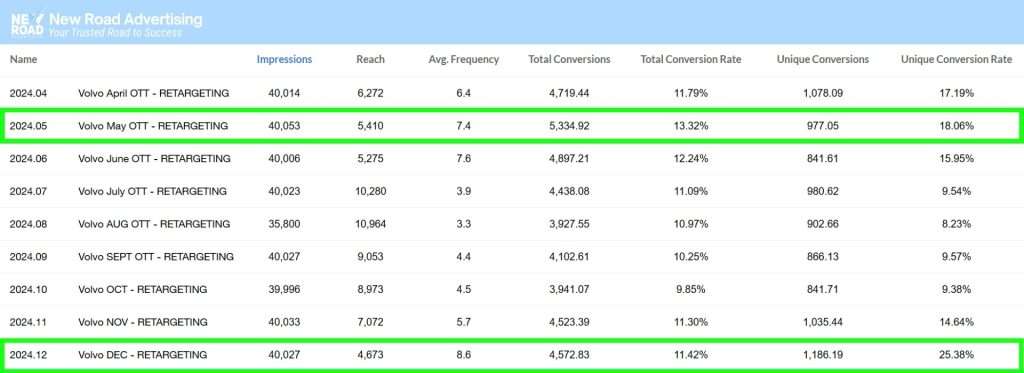Image resolution: width=1024 pixels, height=373 pixels.
Task: Select Volvo NOV - RETARGETING row name
Action: 142,322
